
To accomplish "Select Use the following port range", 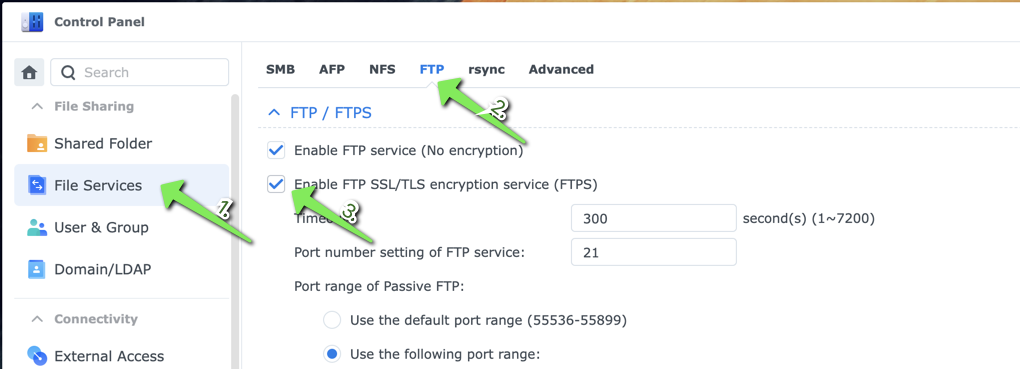I will pos(332,355).
